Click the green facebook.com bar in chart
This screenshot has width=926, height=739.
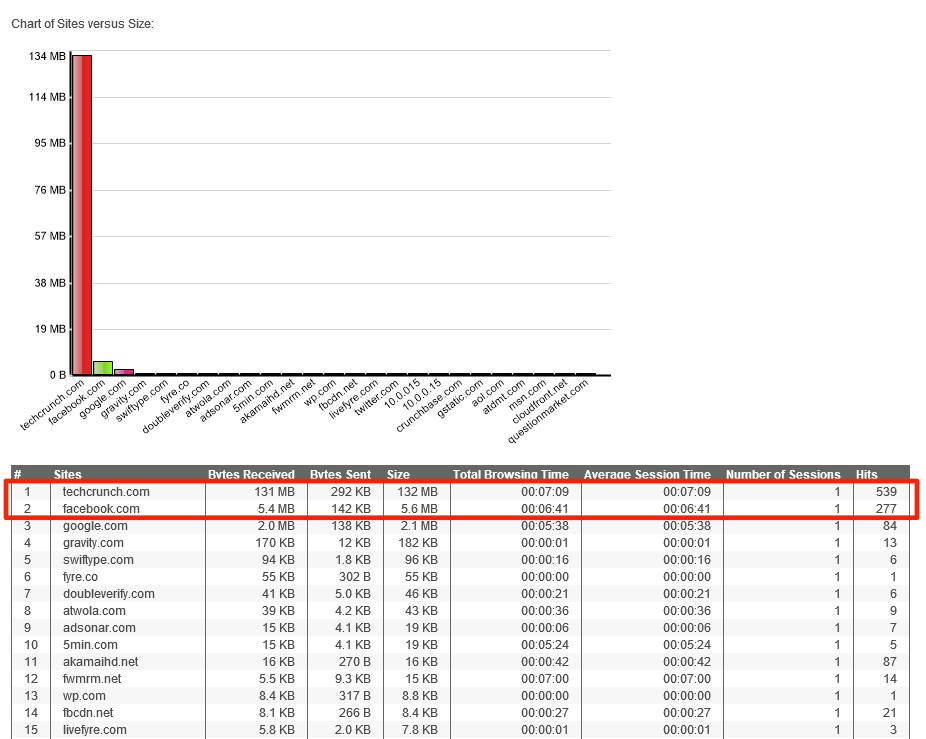[103, 368]
